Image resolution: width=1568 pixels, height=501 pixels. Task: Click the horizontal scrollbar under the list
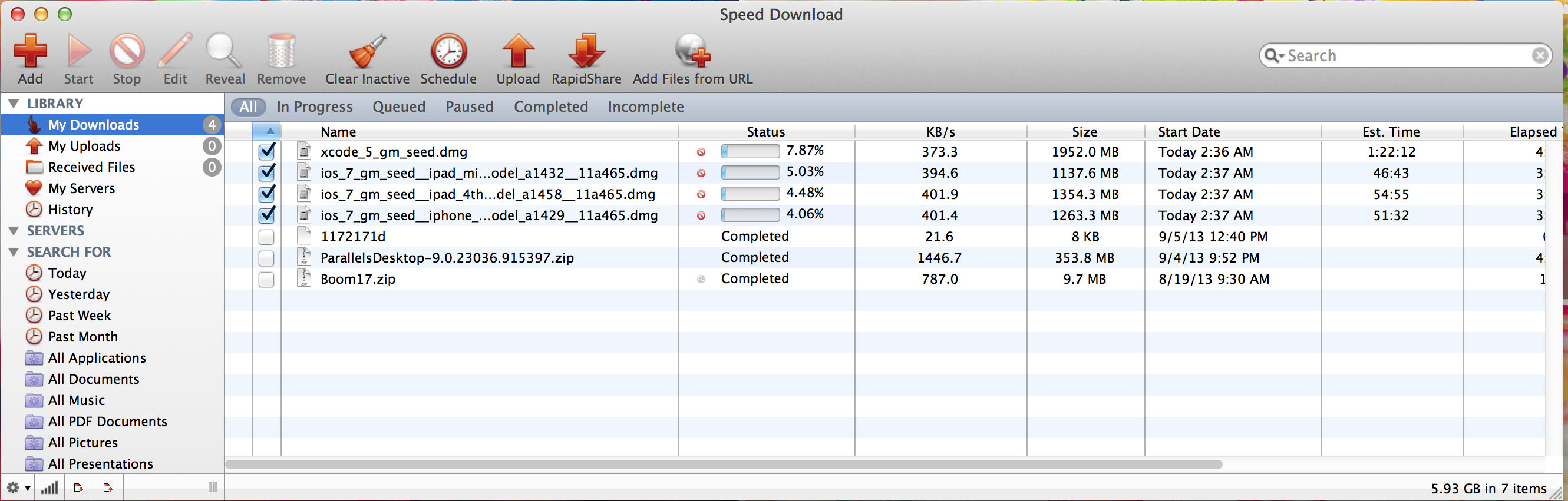tap(723, 464)
